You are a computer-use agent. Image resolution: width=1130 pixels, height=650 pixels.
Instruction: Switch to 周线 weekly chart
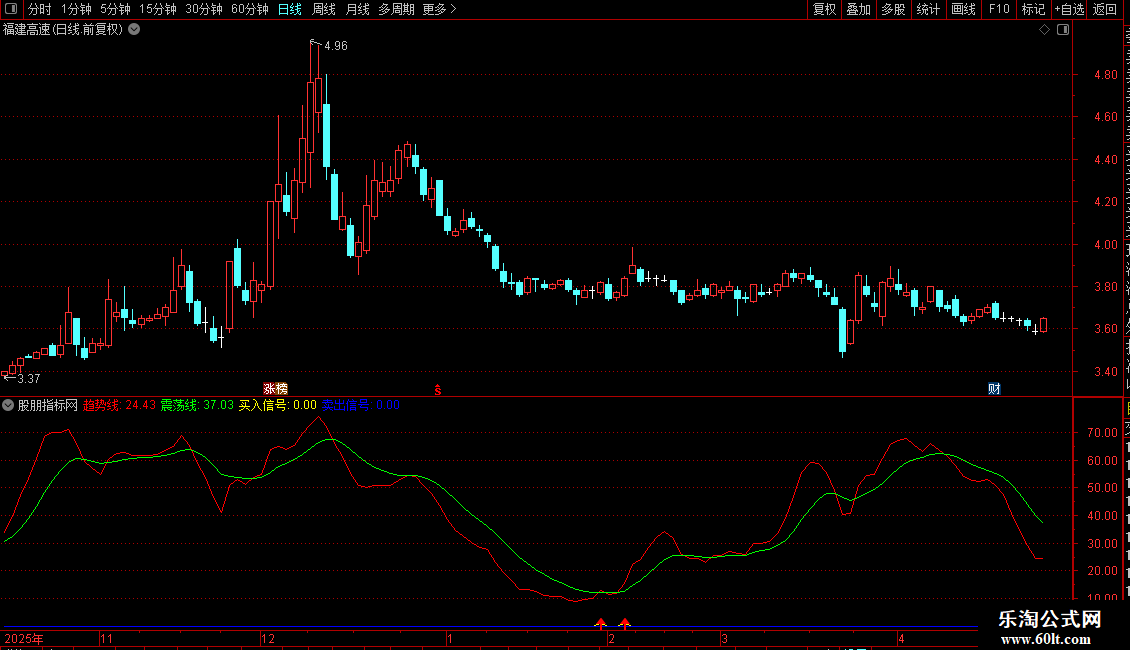tap(324, 9)
